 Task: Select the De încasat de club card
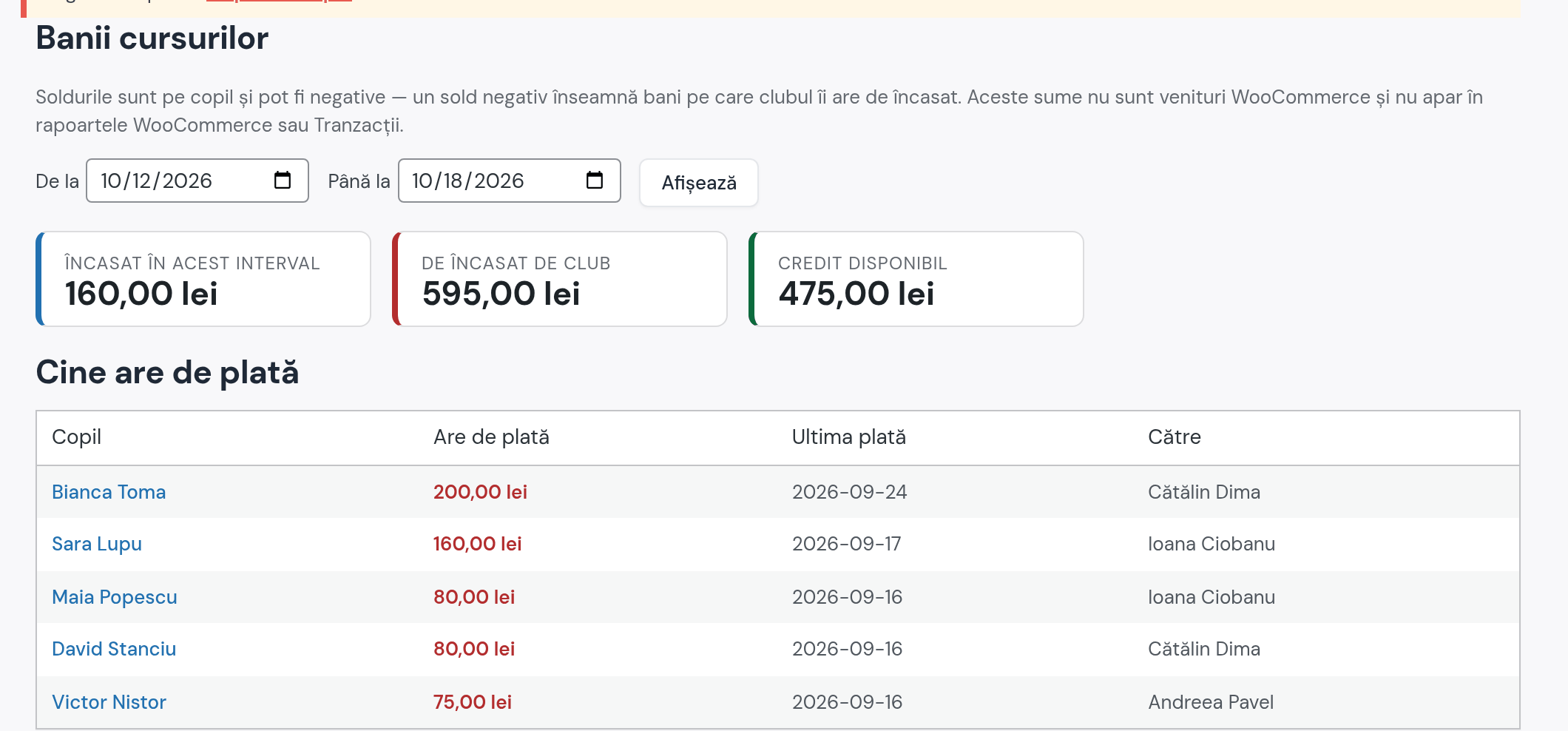click(x=560, y=279)
